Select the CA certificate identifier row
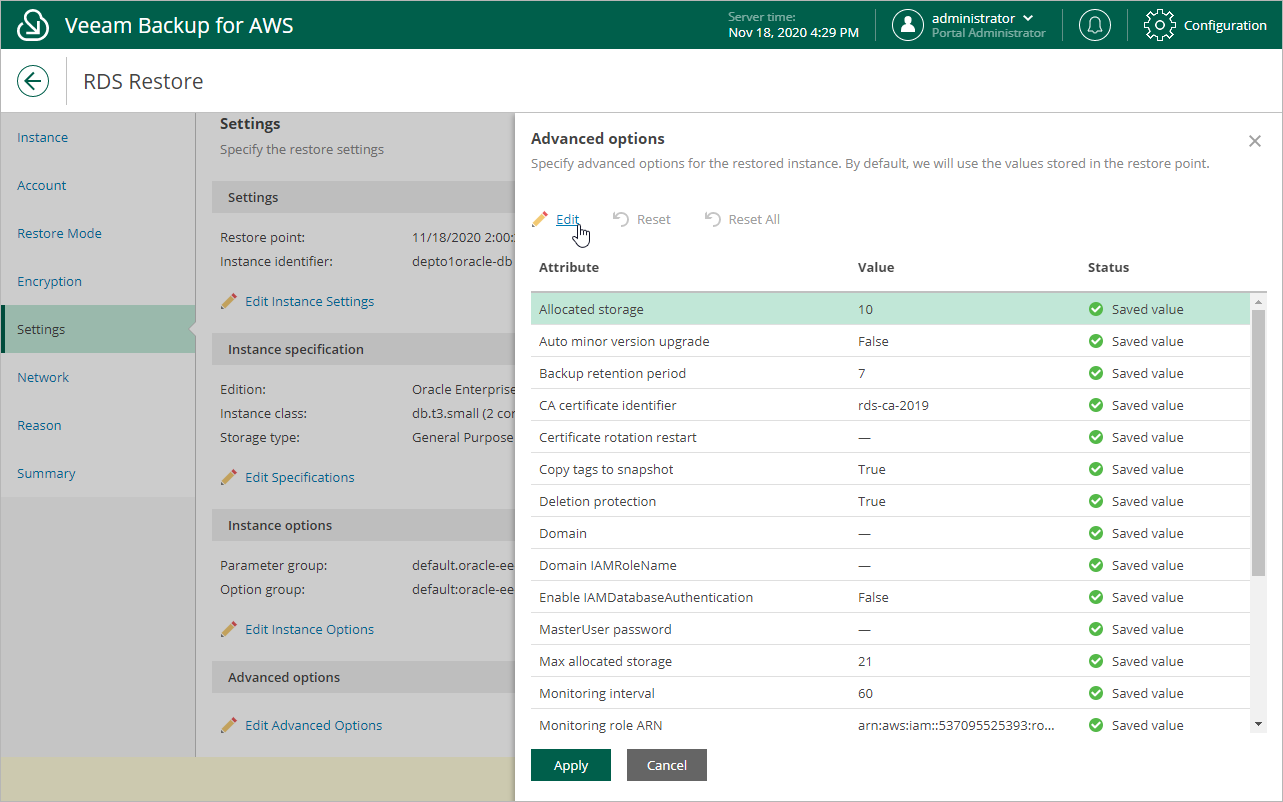 coord(890,405)
